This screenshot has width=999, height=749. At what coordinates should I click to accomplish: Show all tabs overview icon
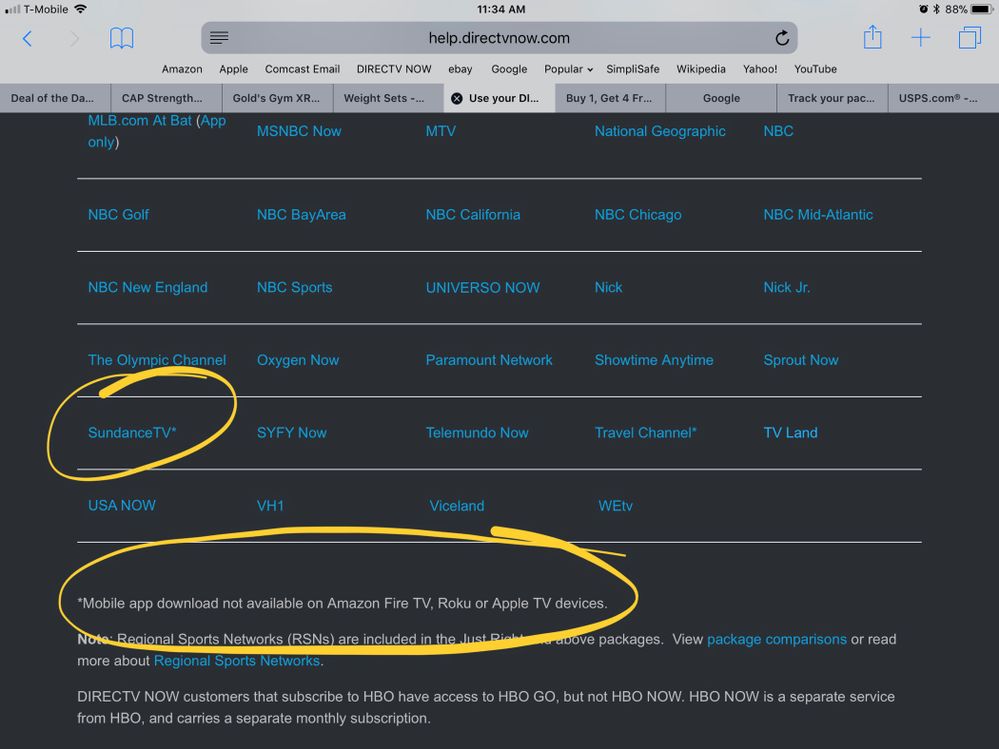[970, 38]
